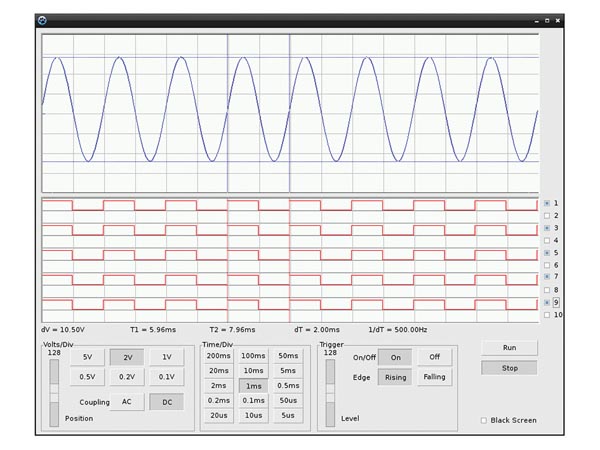The image size is (600, 450).
Task: Toggle the channel 10 checkbox
Action: 547,315
